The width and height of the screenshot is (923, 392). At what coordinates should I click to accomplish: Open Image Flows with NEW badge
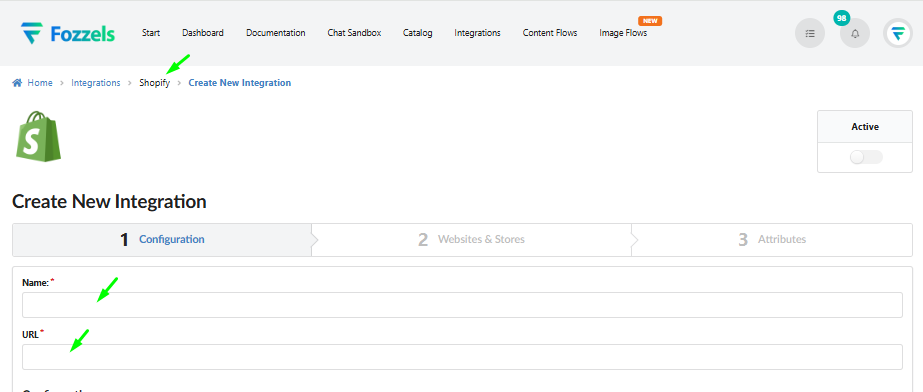click(x=623, y=33)
